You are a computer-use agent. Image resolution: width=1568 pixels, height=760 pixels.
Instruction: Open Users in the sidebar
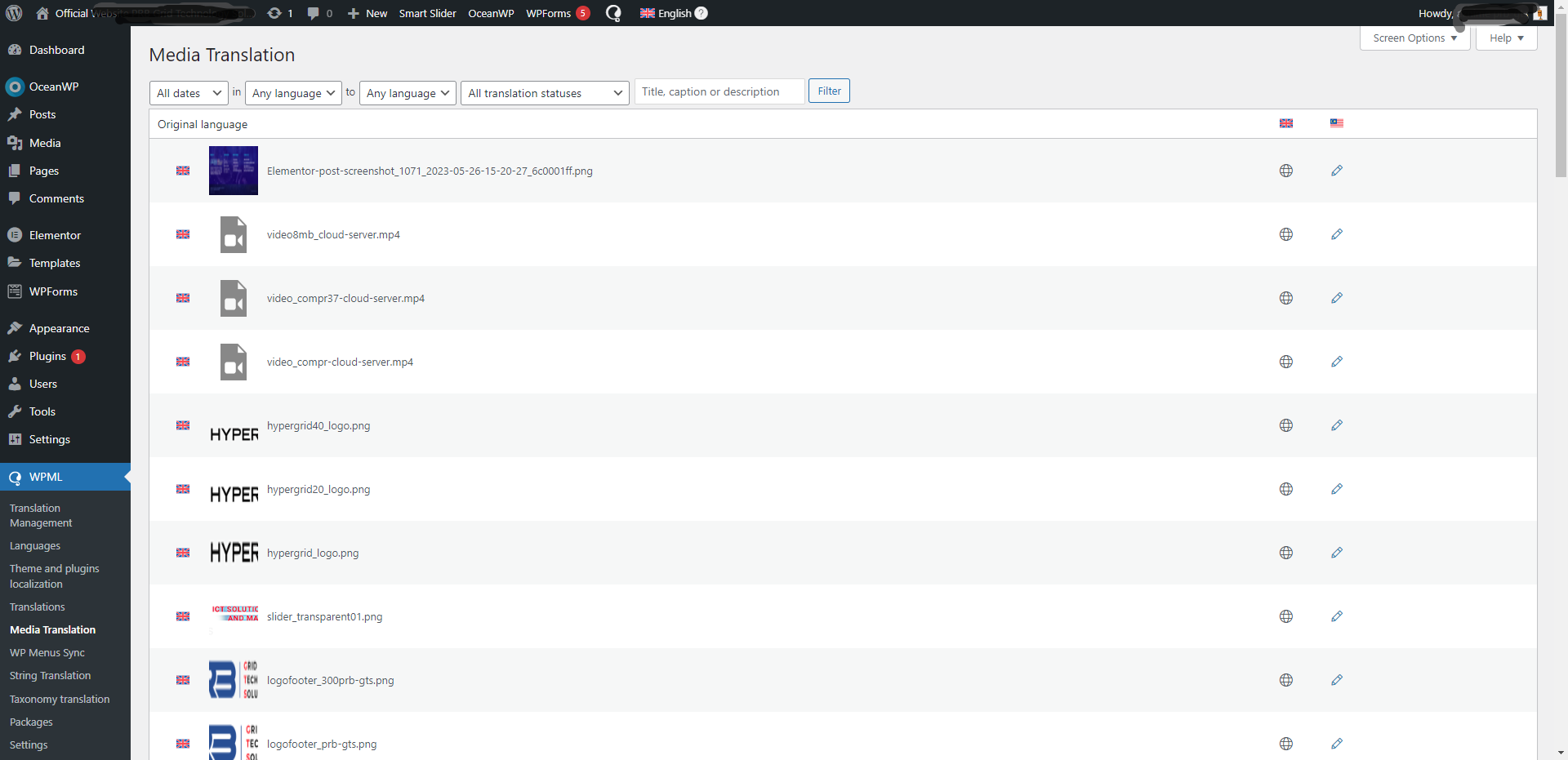(x=65, y=384)
